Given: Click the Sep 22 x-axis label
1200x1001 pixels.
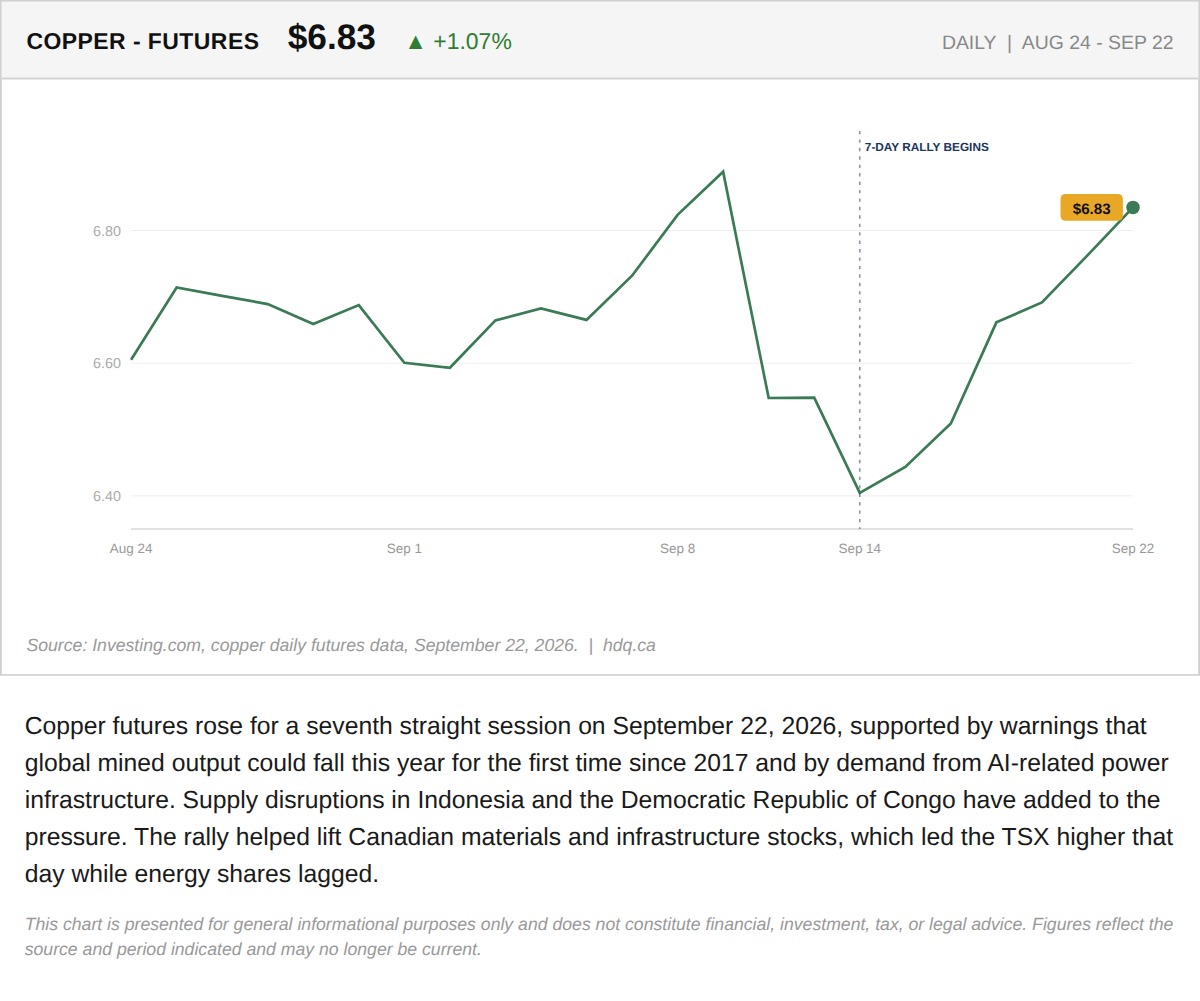Looking at the screenshot, I should 1132,548.
